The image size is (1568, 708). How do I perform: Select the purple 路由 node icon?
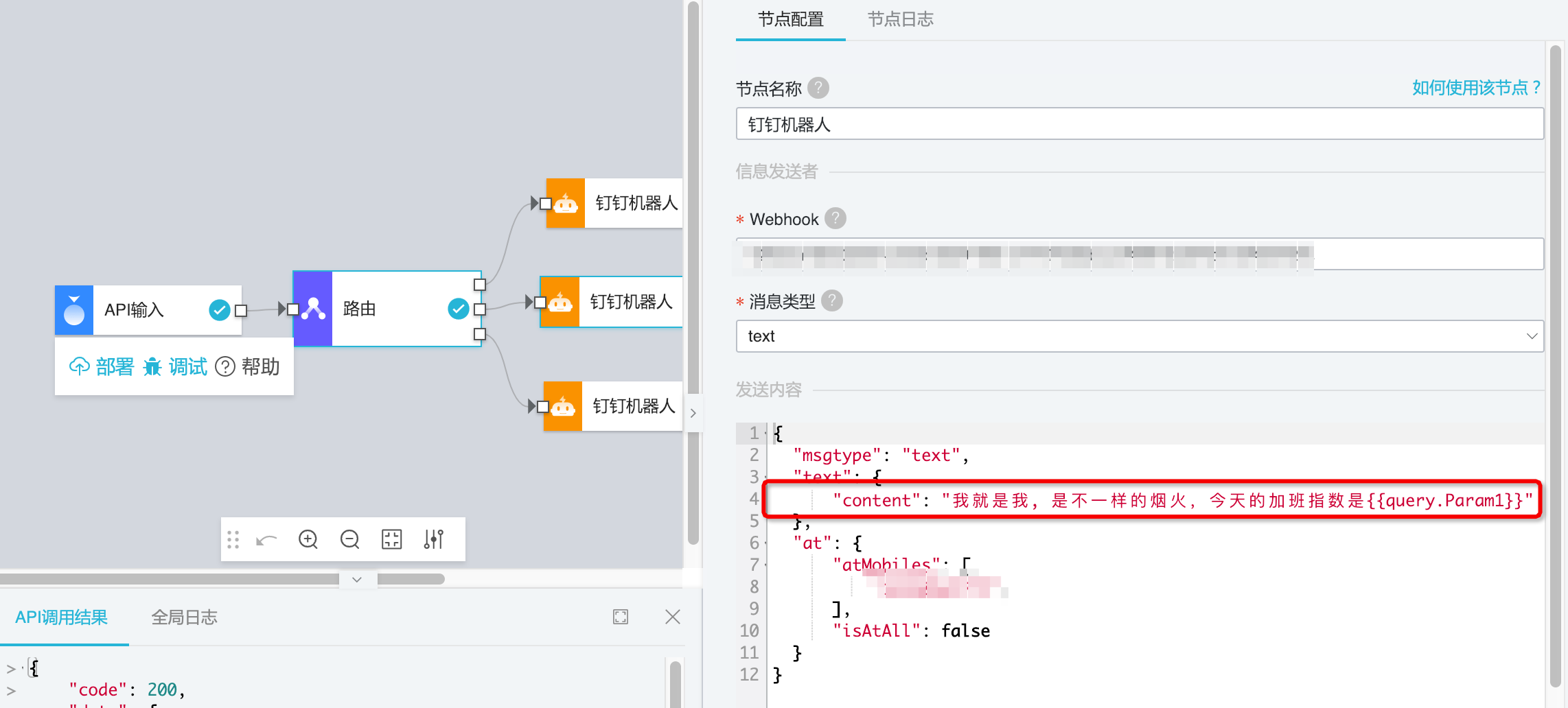[313, 309]
